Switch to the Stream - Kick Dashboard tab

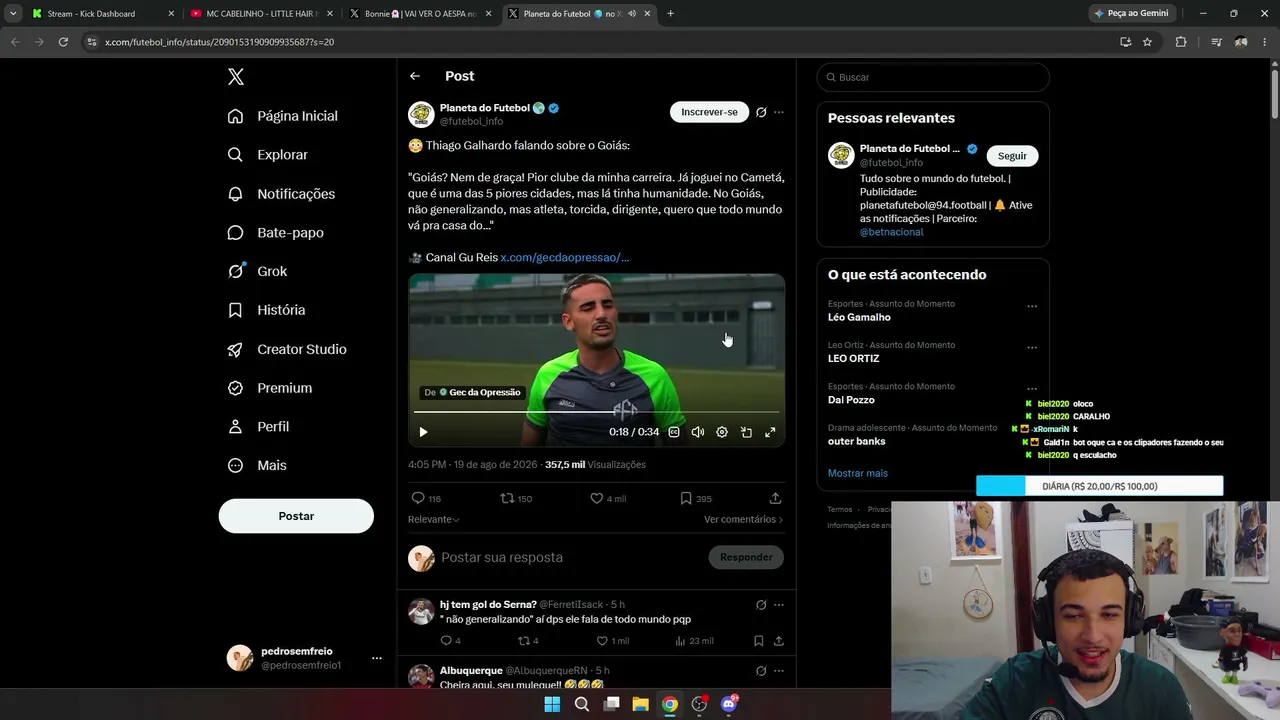pos(103,14)
